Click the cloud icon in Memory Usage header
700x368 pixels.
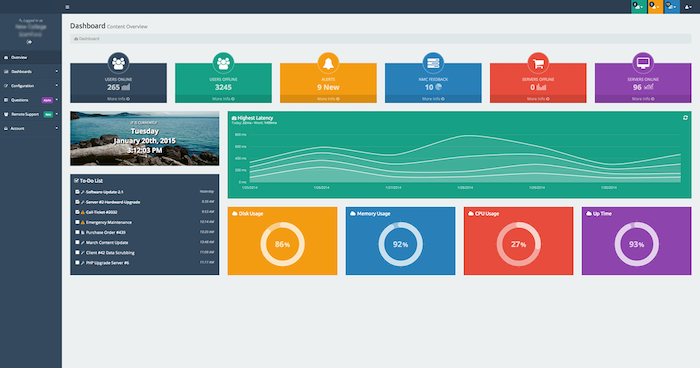353,213
